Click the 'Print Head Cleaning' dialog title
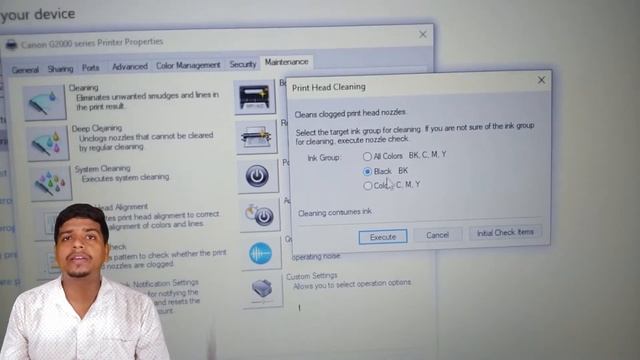The image size is (640, 360). 329,87
